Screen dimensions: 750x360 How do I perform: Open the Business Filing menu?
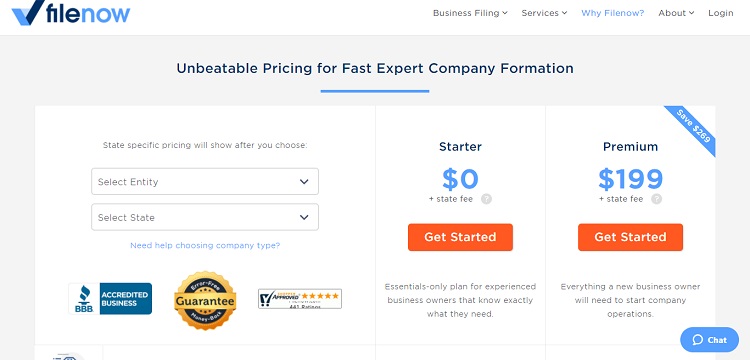click(x=470, y=13)
